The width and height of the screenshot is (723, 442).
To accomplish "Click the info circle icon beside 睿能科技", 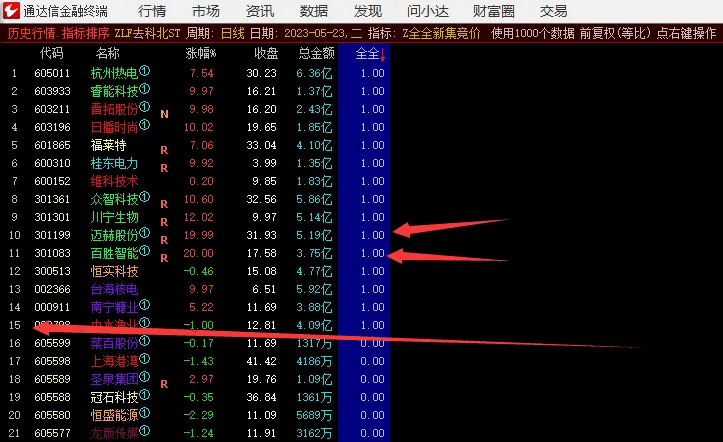I will click(x=145, y=89).
